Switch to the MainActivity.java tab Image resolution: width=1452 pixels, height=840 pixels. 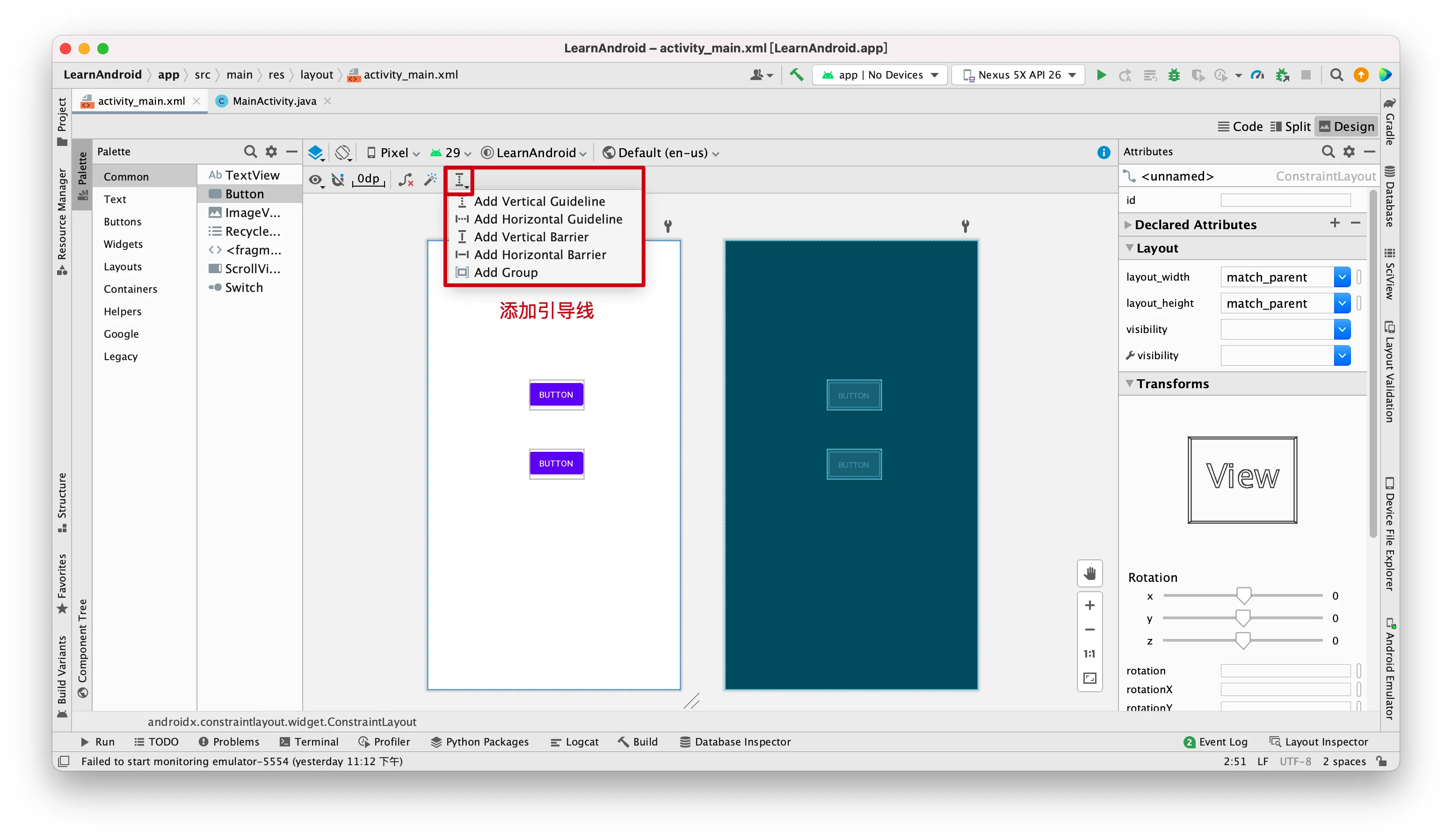tap(274, 101)
